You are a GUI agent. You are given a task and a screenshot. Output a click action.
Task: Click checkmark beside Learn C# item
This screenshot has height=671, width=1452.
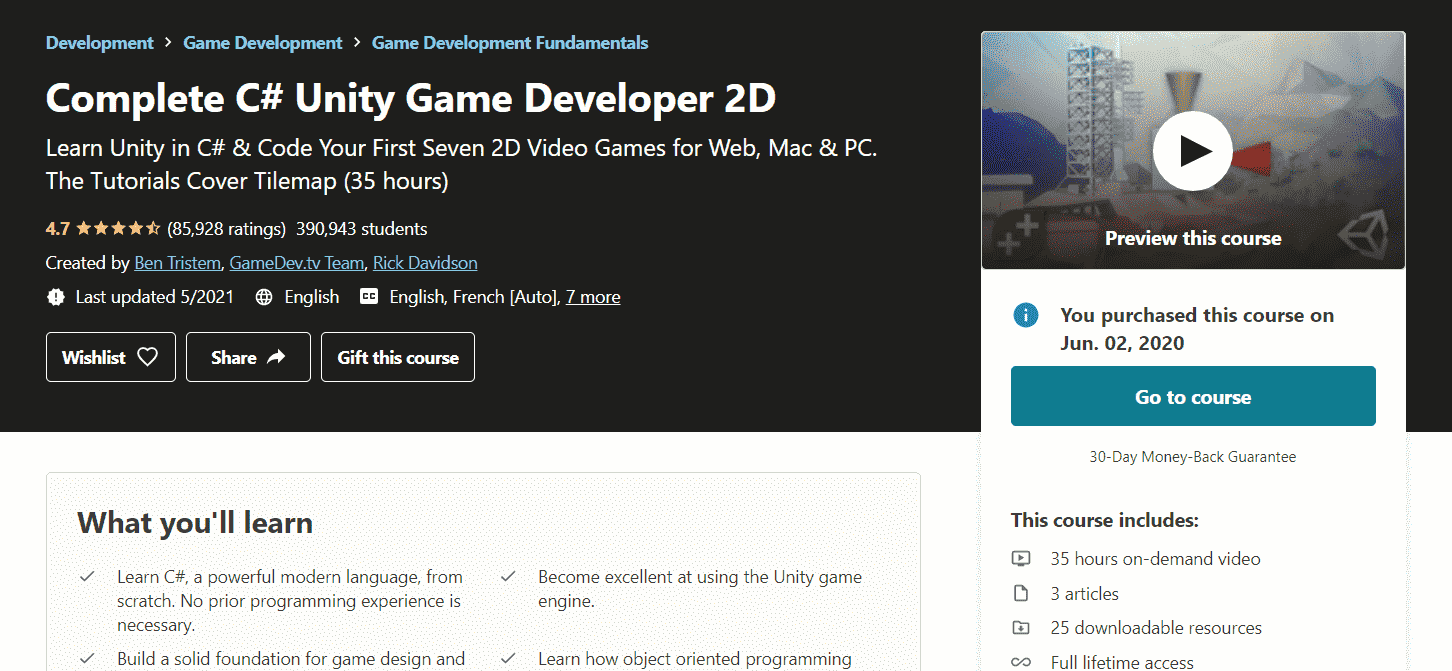pos(87,577)
